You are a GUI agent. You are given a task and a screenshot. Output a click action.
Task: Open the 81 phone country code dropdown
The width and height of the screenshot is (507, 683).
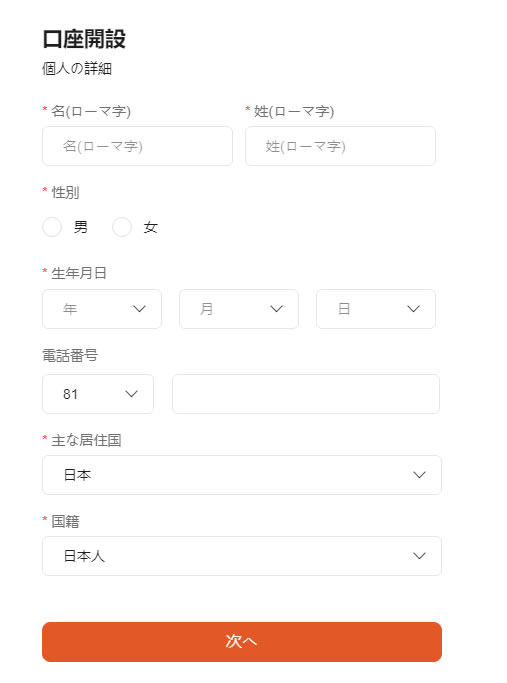tap(98, 394)
